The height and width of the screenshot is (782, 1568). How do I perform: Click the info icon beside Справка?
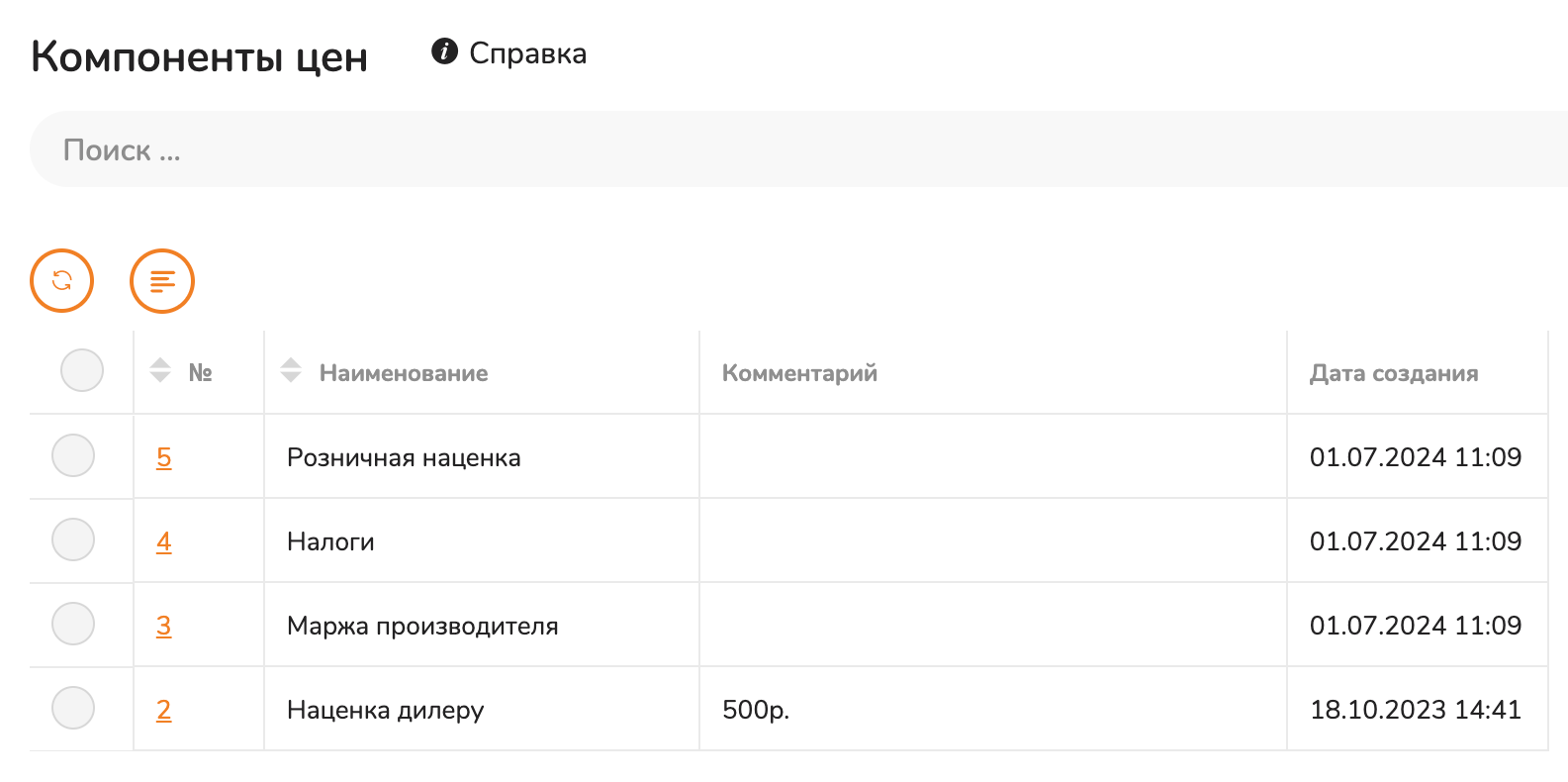(445, 51)
